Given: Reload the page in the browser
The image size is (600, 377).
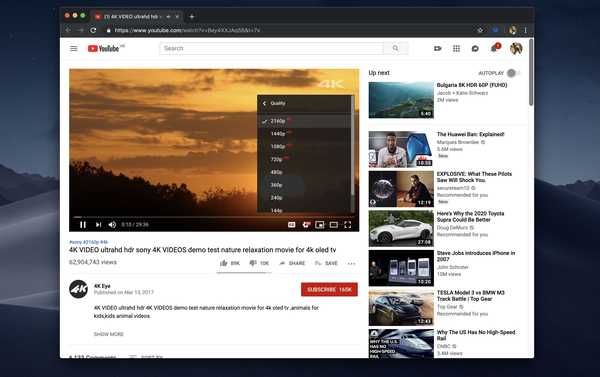Looking at the screenshot, I should coord(93,30).
